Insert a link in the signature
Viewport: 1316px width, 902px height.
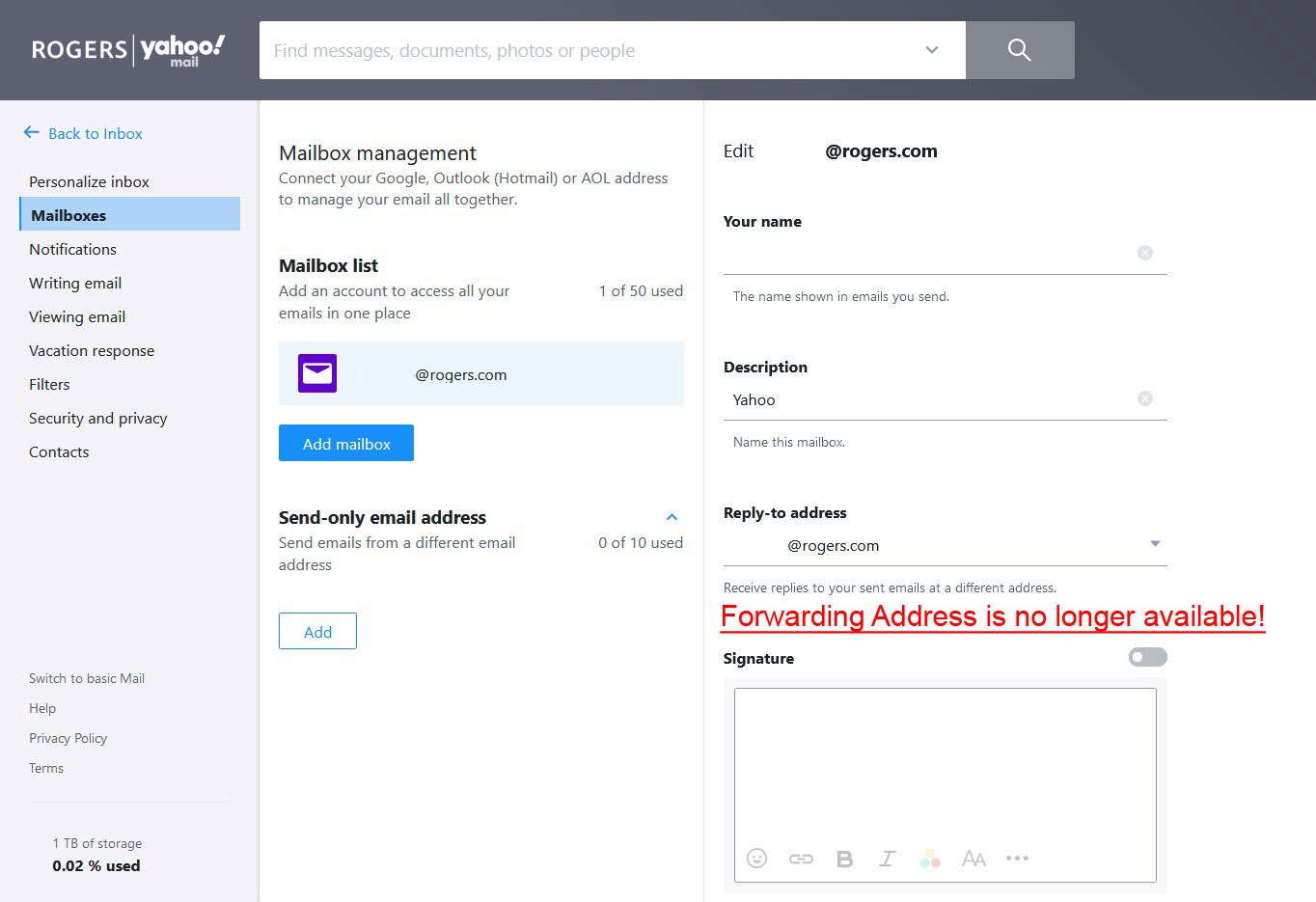point(801,859)
